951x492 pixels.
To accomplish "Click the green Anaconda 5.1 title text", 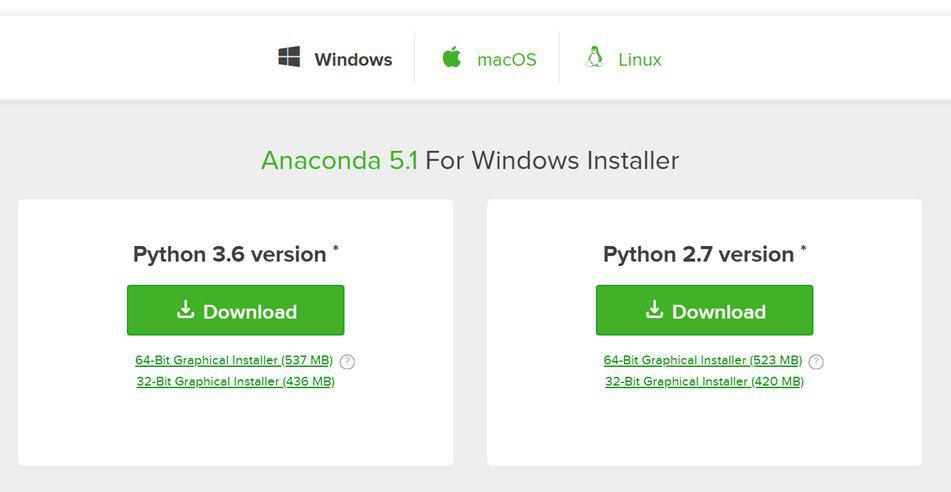I will (x=339, y=160).
